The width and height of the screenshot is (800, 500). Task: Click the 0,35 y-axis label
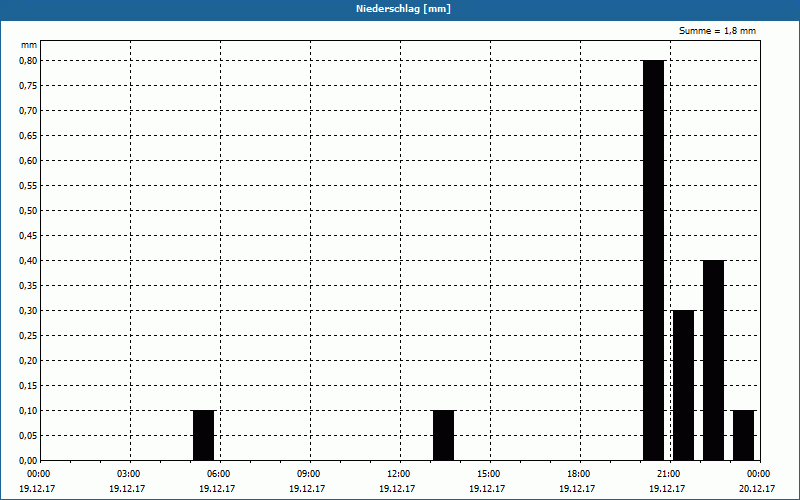pyautogui.click(x=28, y=286)
